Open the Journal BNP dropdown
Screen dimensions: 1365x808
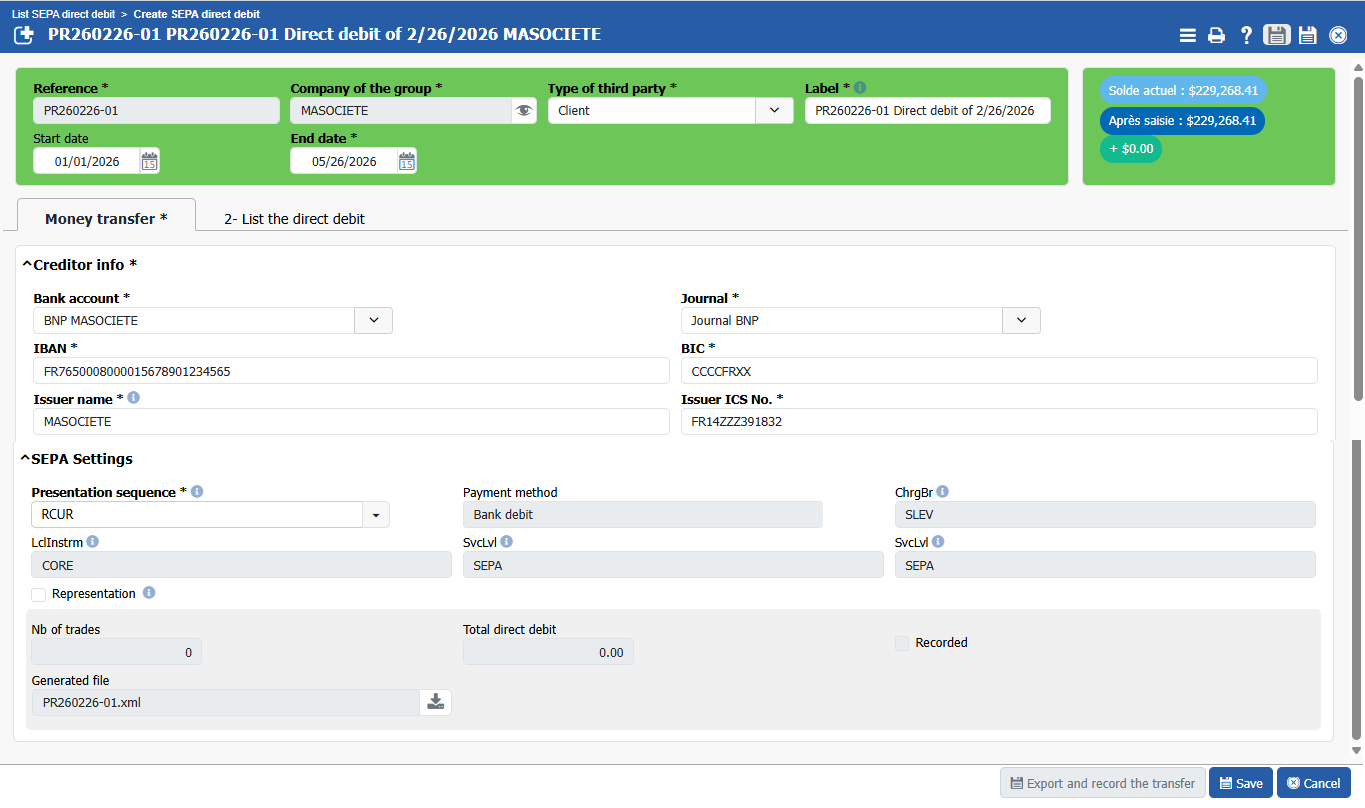[x=1021, y=321]
